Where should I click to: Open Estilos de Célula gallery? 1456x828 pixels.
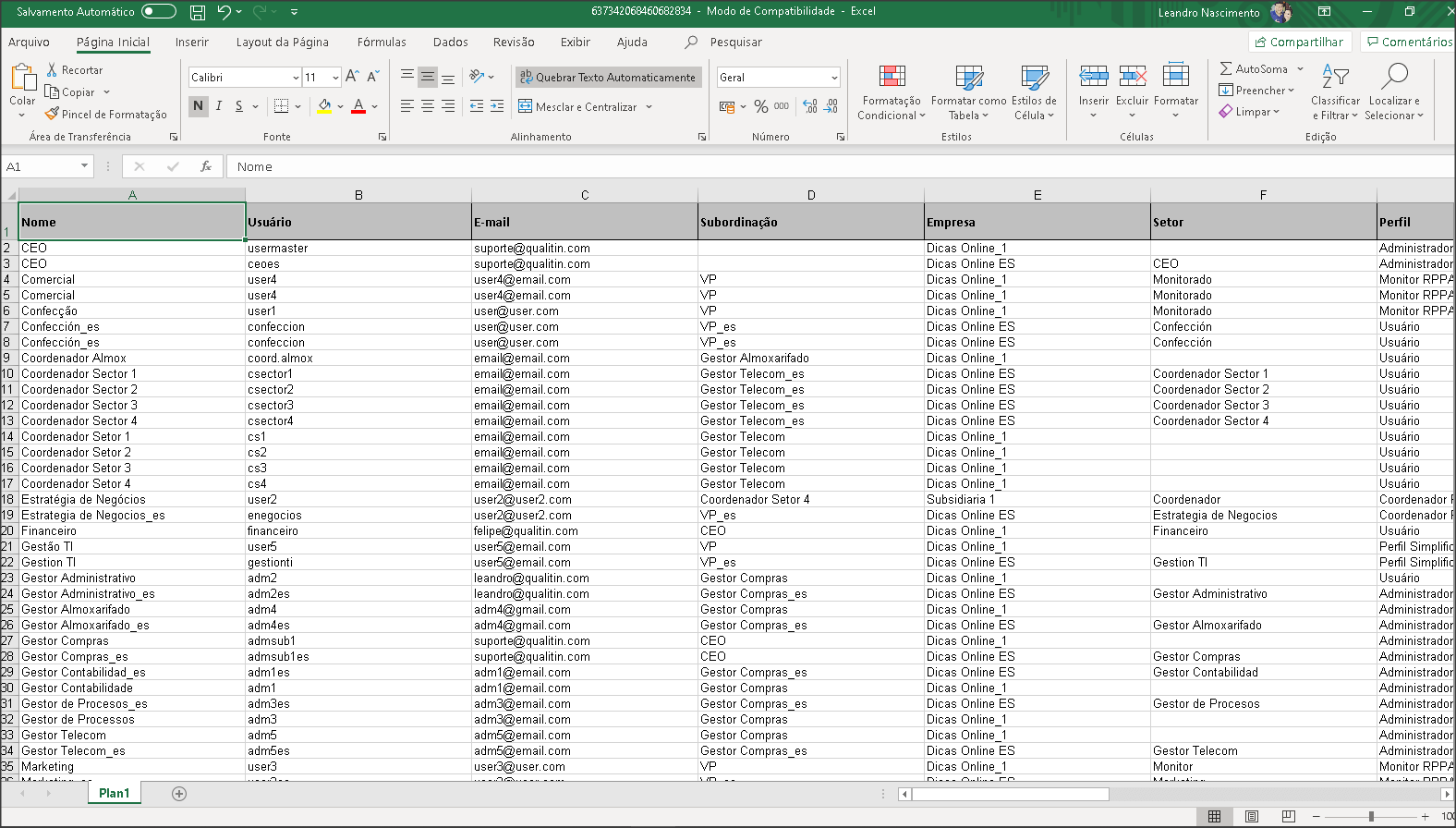tap(1034, 91)
